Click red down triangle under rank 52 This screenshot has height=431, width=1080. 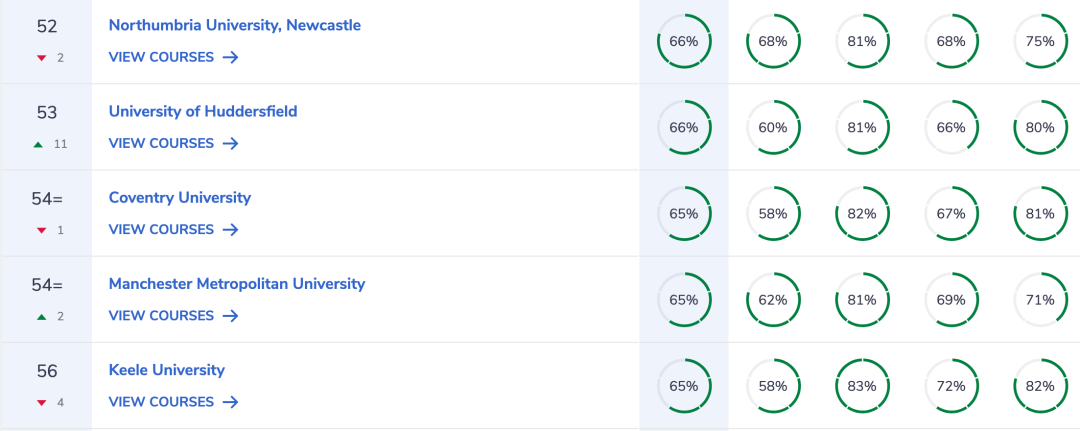click(41, 59)
